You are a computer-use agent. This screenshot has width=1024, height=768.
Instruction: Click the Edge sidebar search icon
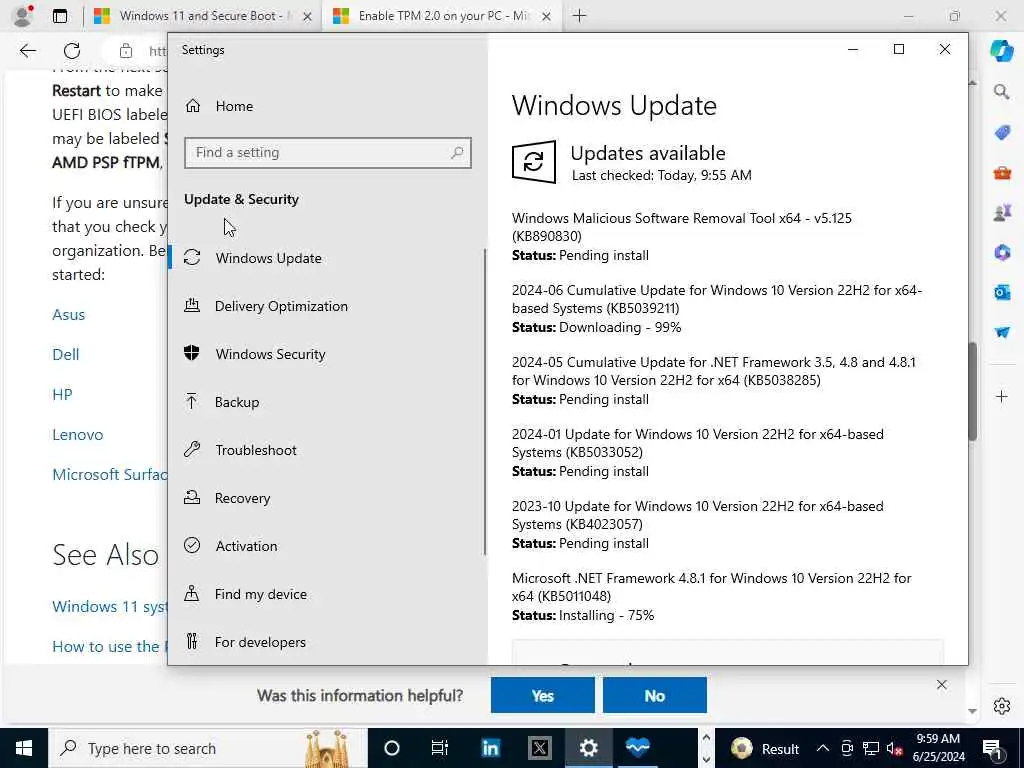1001,92
